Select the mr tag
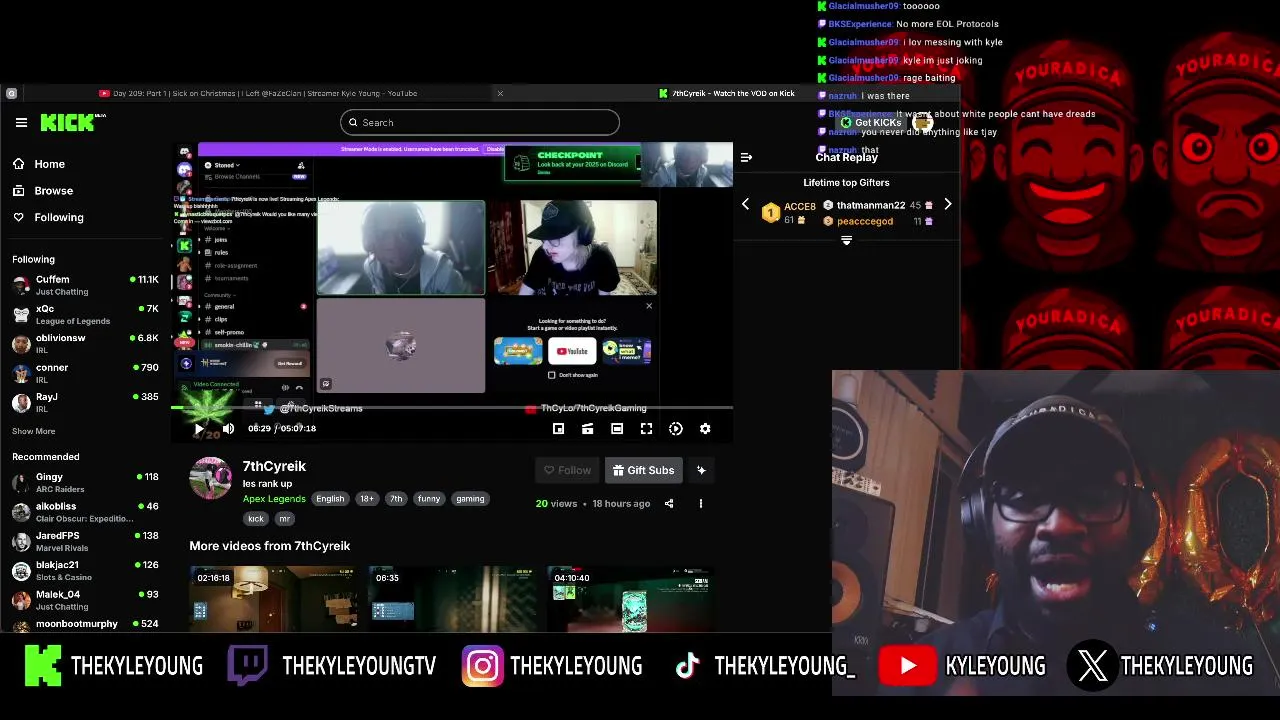This screenshot has width=1280, height=720. (x=284, y=519)
